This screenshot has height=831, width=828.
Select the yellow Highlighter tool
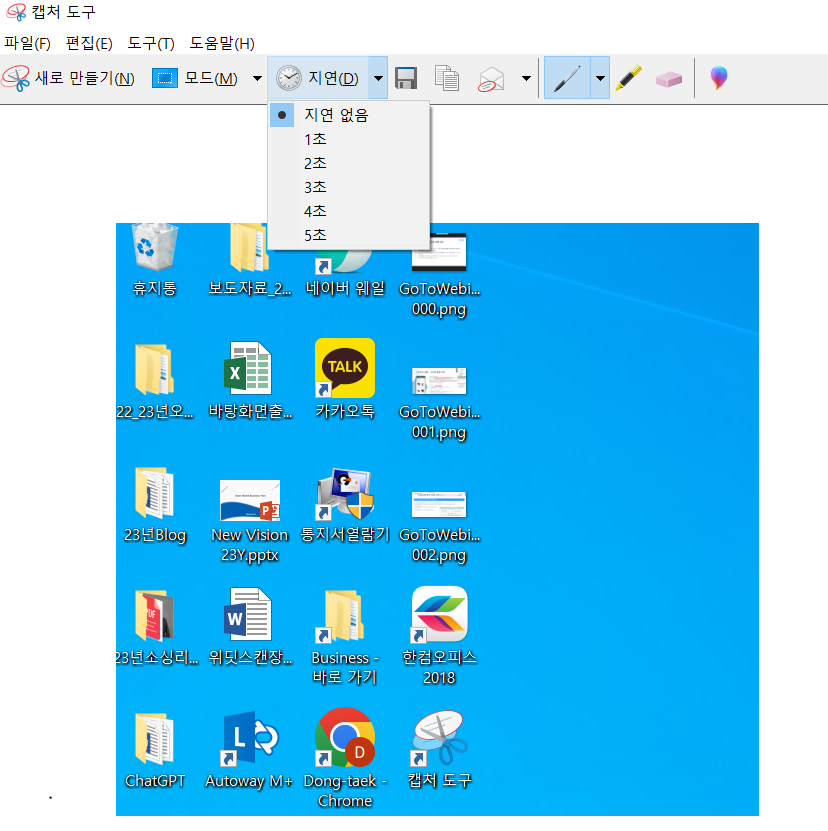coord(629,78)
